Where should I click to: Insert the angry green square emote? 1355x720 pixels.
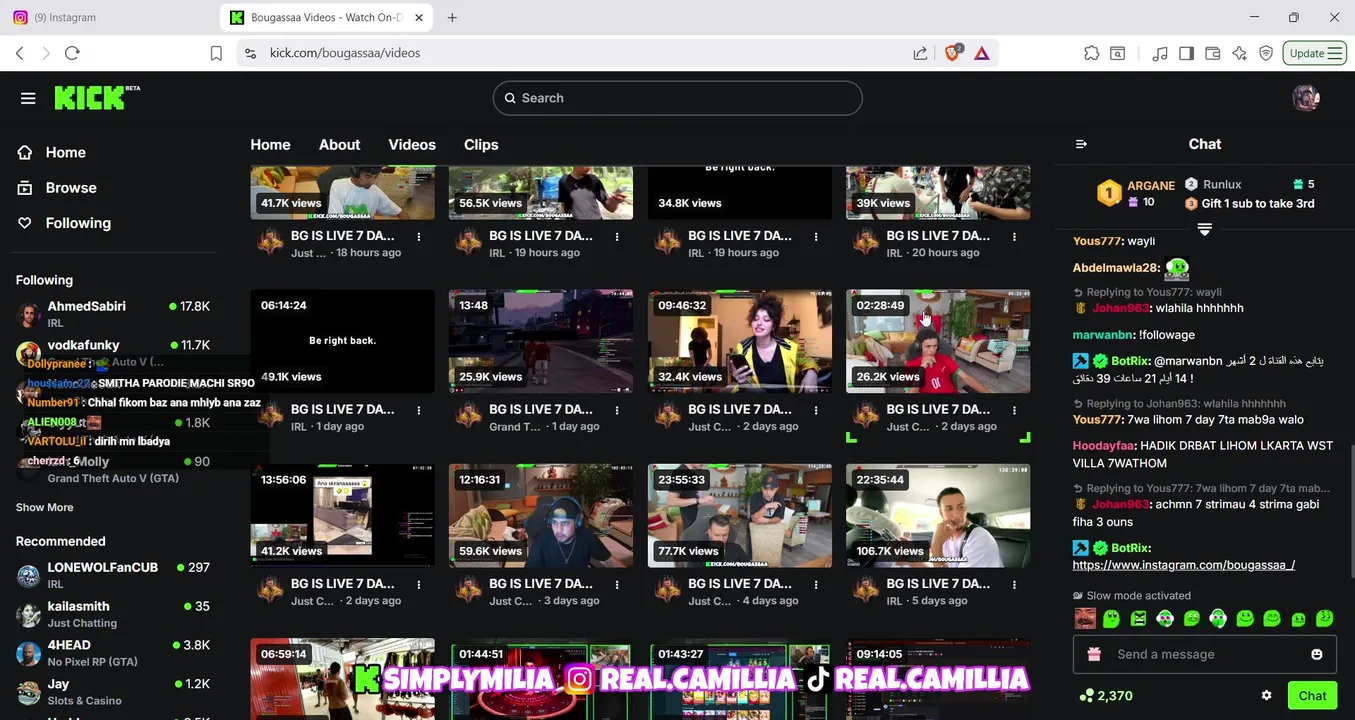tap(1138, 619)
